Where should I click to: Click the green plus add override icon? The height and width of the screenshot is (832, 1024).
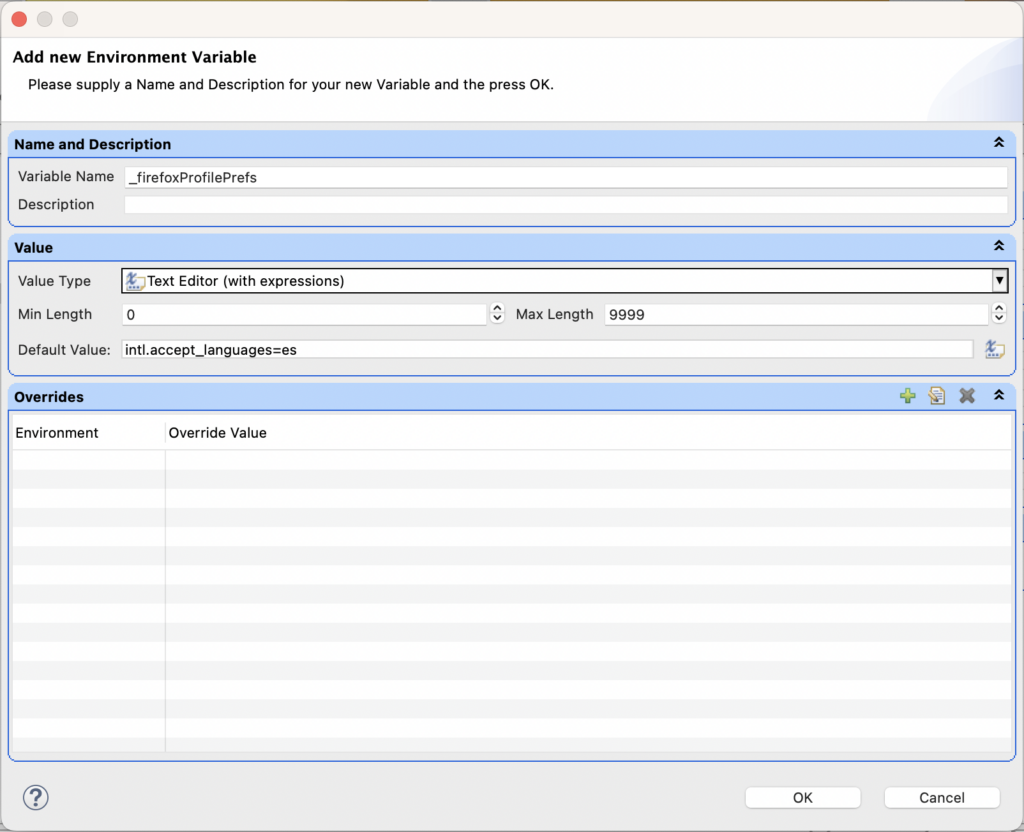(907, 396)
